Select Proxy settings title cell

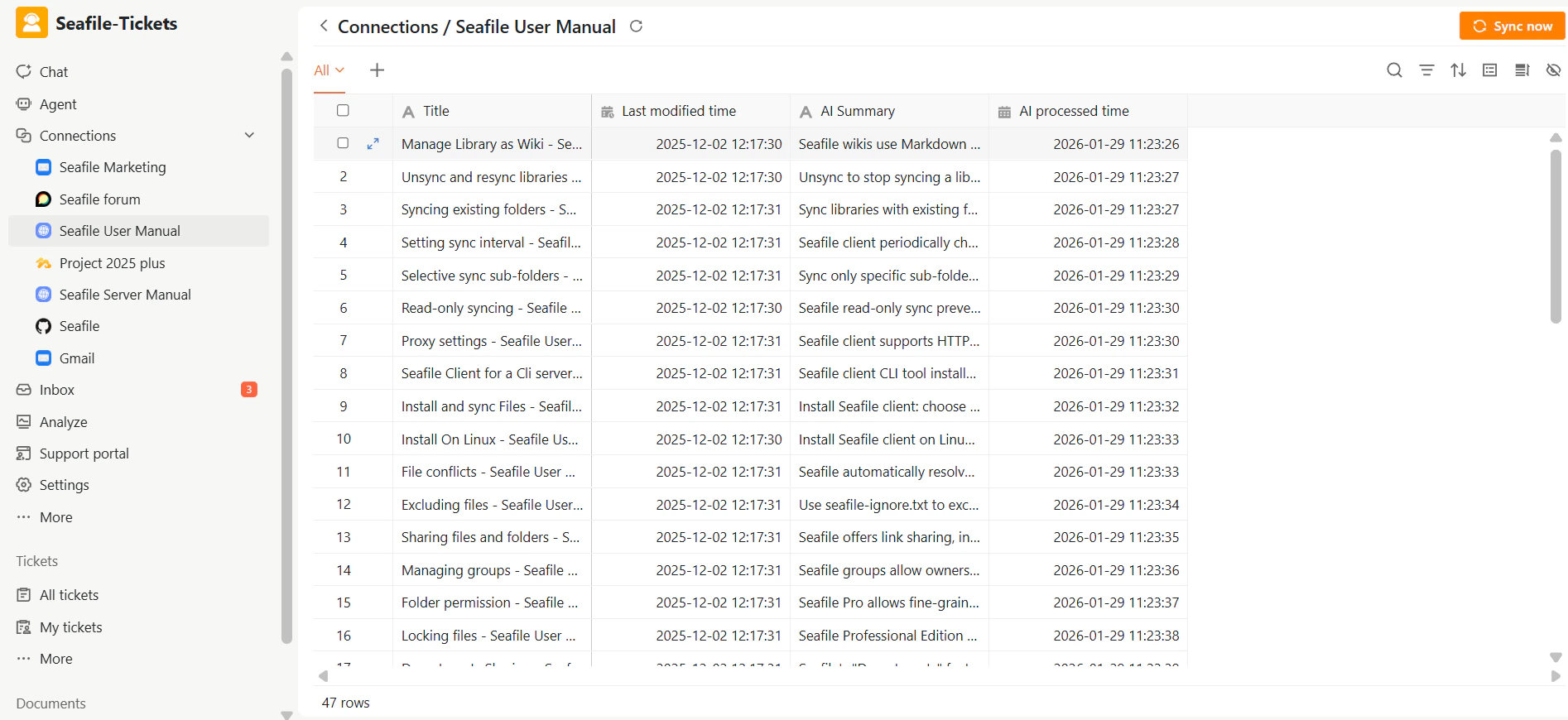click(492, 341)
